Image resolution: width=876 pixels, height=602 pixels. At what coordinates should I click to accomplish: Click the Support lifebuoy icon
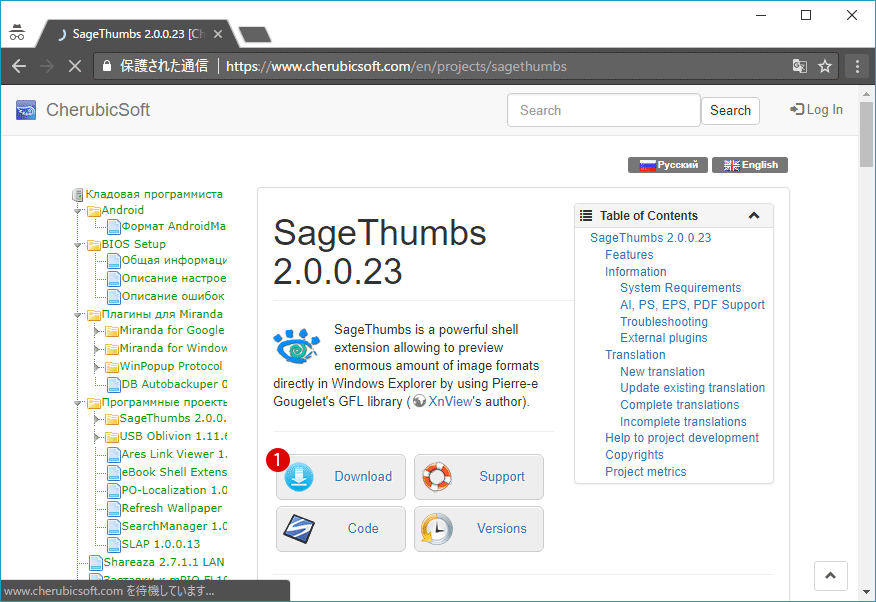pos(437,477)
